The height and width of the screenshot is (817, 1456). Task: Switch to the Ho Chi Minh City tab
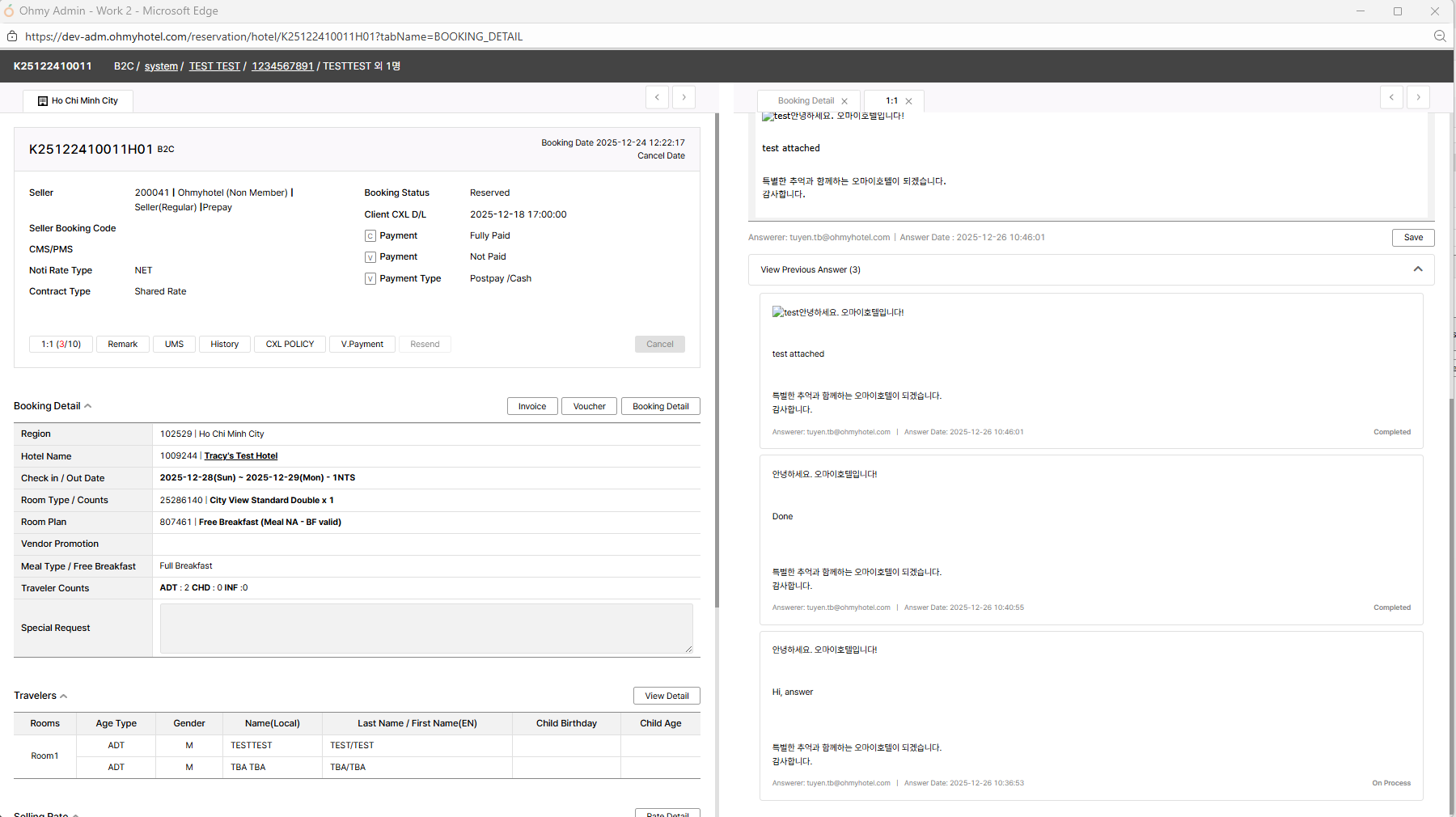tap(78, 101)
